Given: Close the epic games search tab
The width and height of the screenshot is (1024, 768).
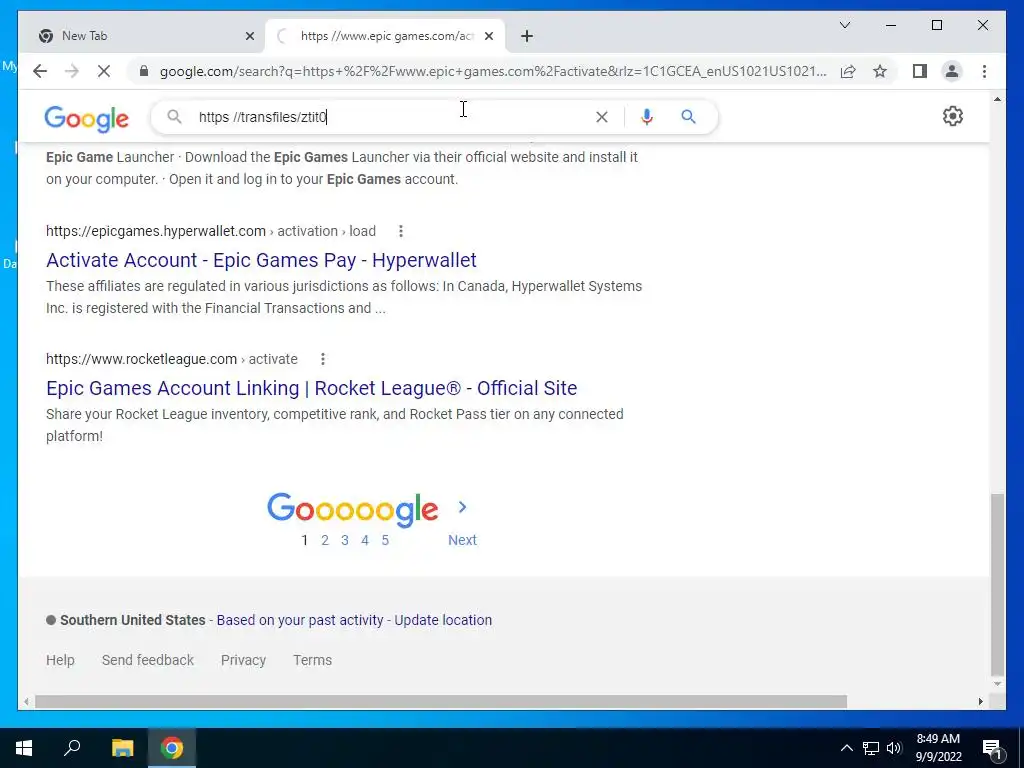Looking at the screenshot, I should (488, 36).
